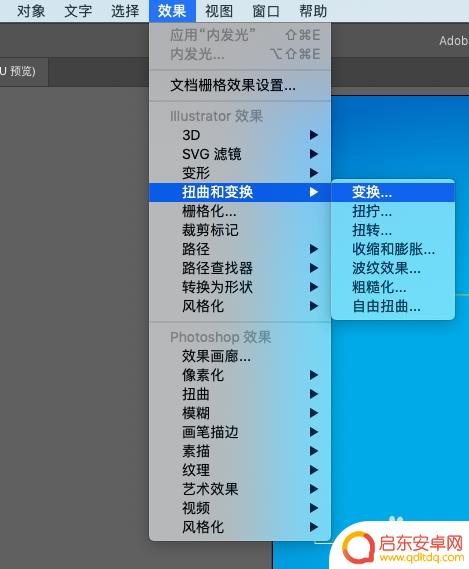Expand the 路径 submenu
This screenshot has width=469, height=569.
[240, 249]
